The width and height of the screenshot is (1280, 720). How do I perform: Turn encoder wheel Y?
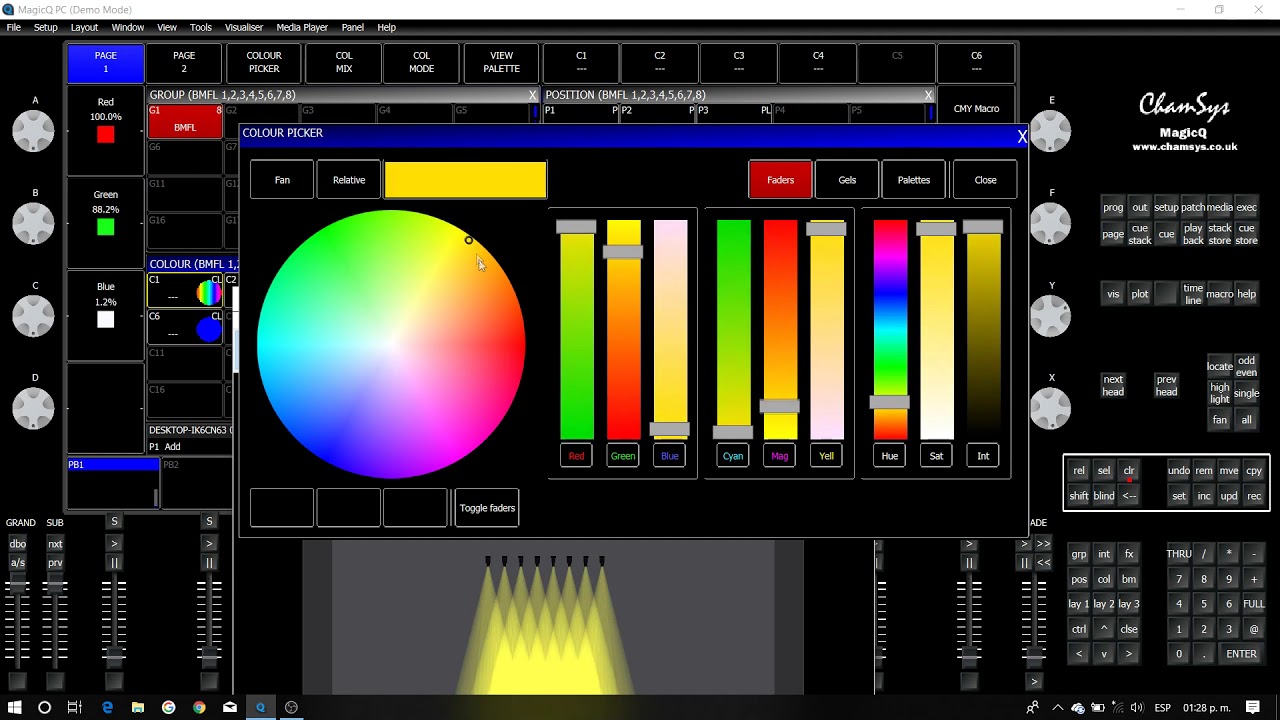(x=1050, y=316)
